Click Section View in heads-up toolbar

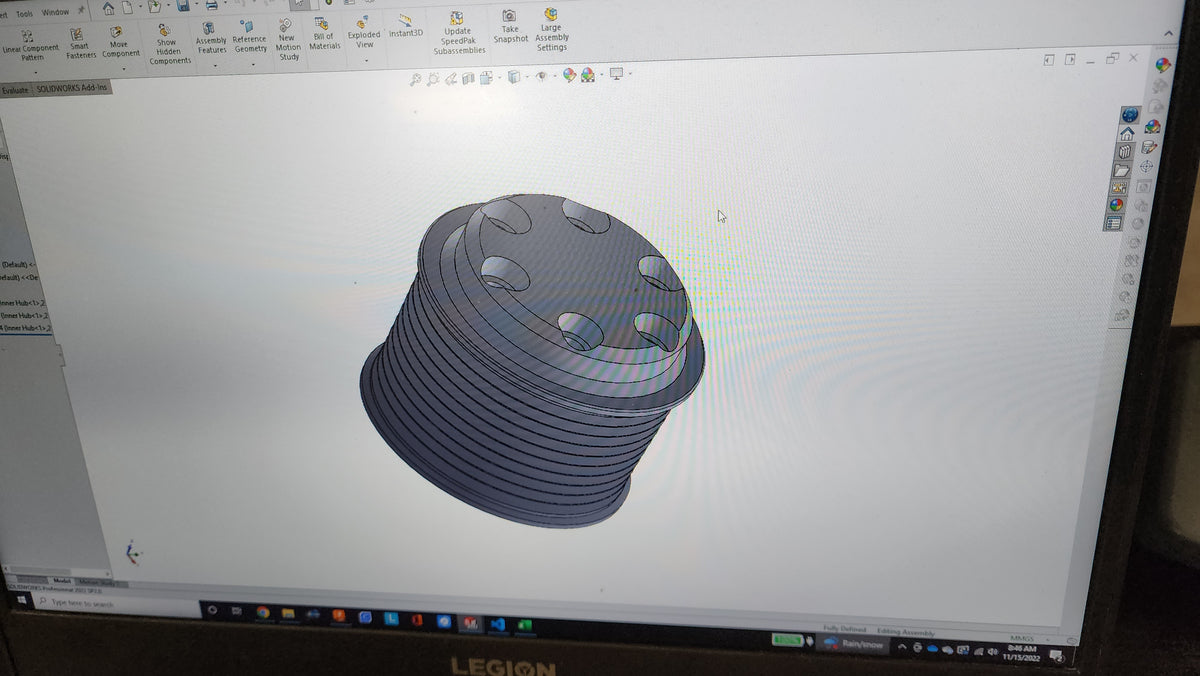(469, 78)
